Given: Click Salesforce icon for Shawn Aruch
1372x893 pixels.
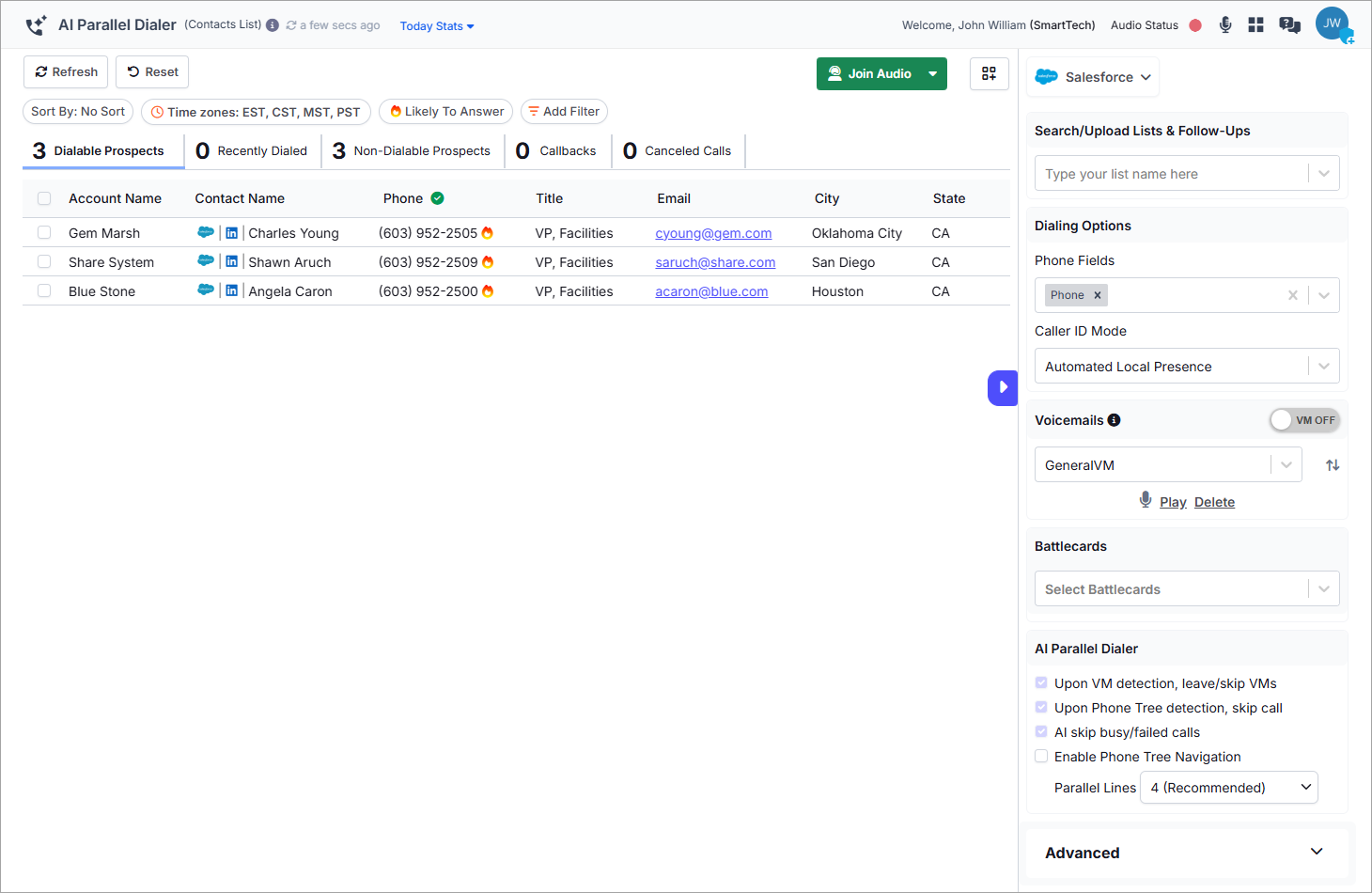Looking at the screenshot, I should point(206,261).
